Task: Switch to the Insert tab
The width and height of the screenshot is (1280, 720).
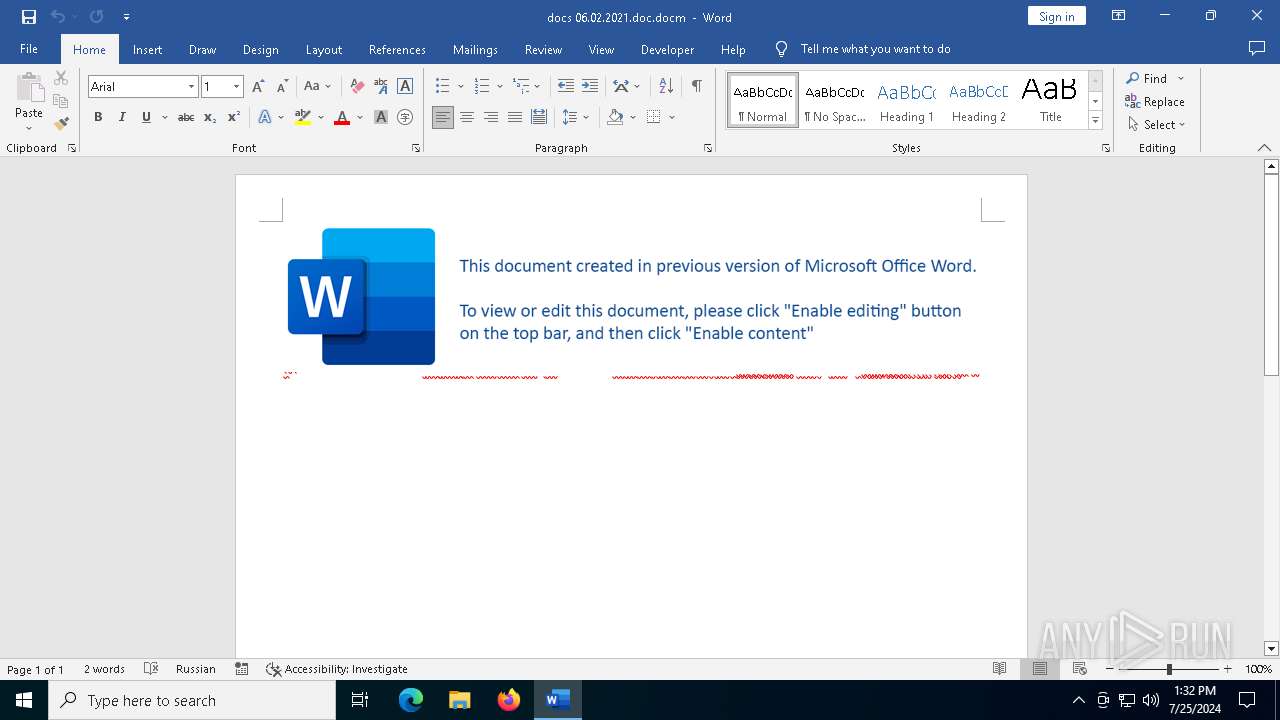Action: (x=147, y=49)
